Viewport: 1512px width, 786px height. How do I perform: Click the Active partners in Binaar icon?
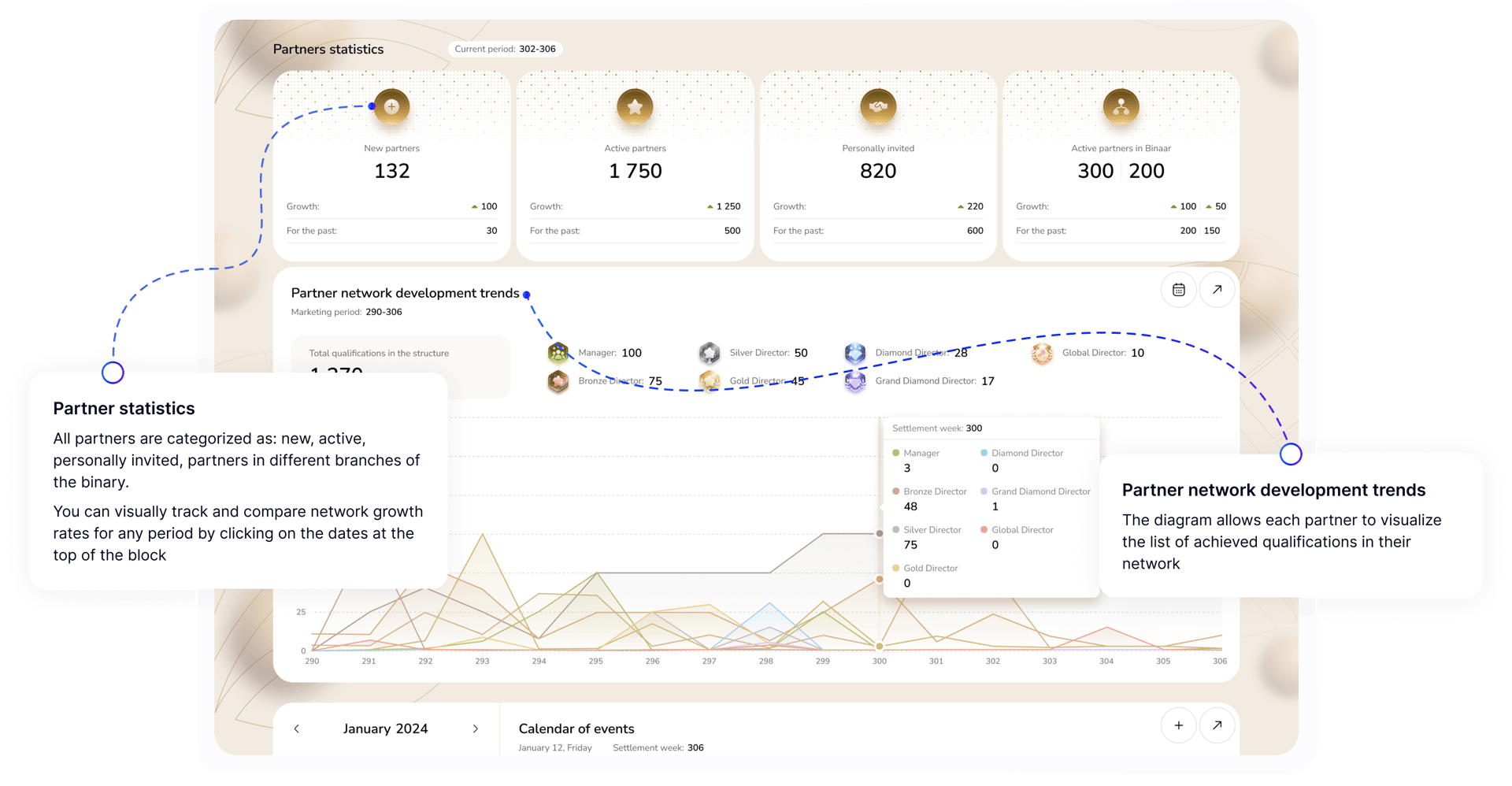click(1121, 106)
